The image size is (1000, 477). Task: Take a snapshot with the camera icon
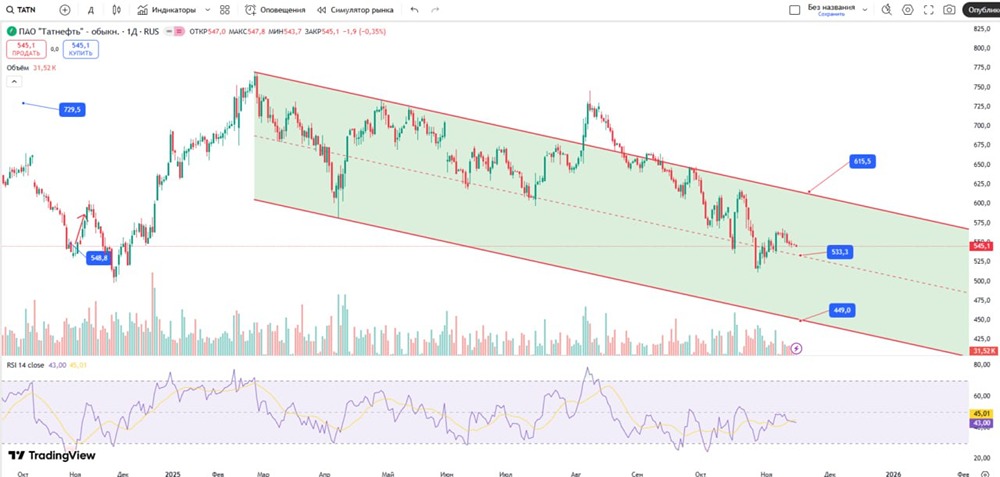(950, 10)
